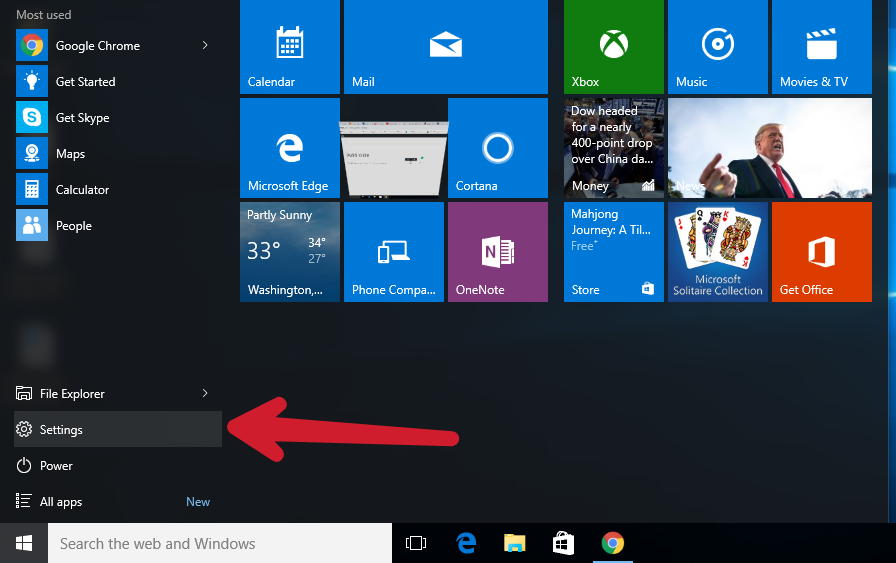Screen dimensions: 896x563
Task: Open File Explorer from taskbar
Action: pos(514,543)
